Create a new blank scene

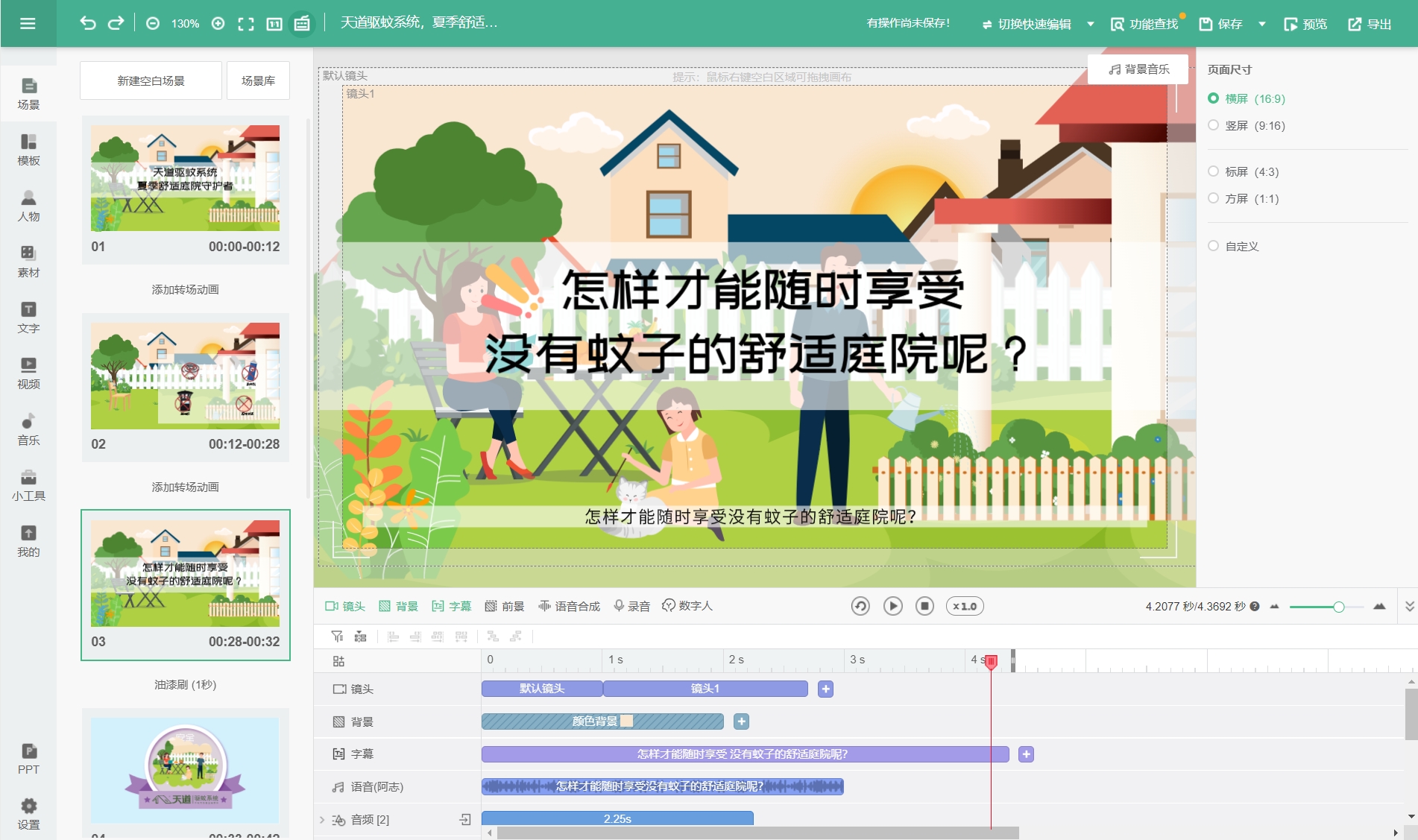click(x=151, y=80)
